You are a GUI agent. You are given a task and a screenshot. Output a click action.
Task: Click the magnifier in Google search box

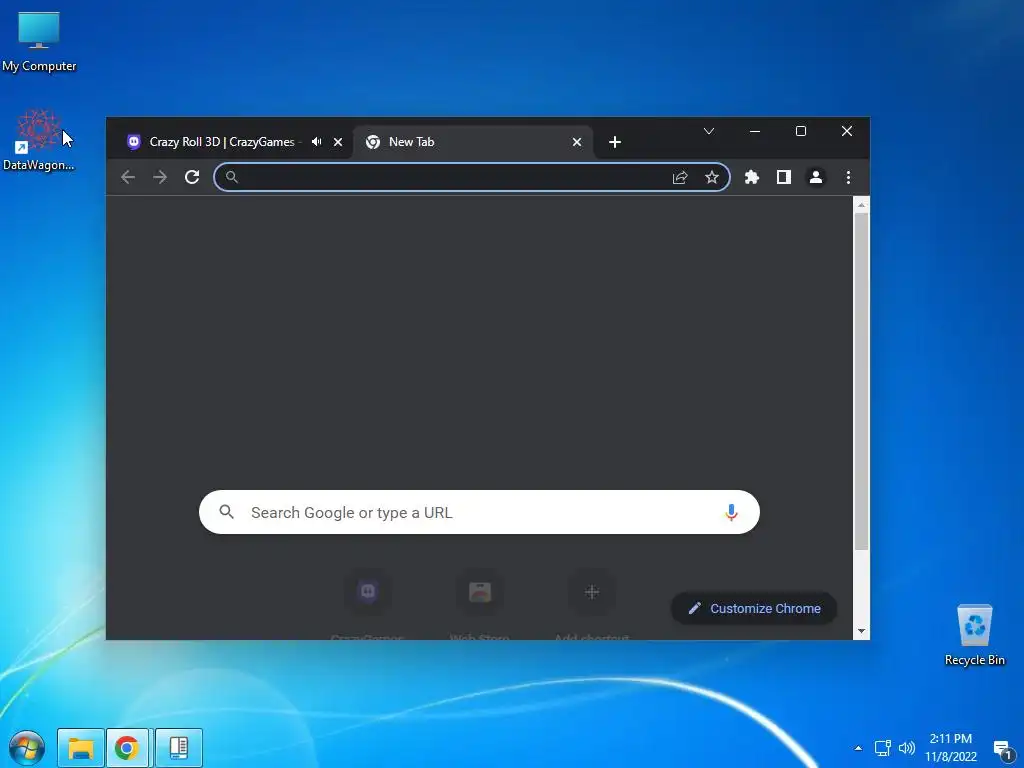(227, 512)
